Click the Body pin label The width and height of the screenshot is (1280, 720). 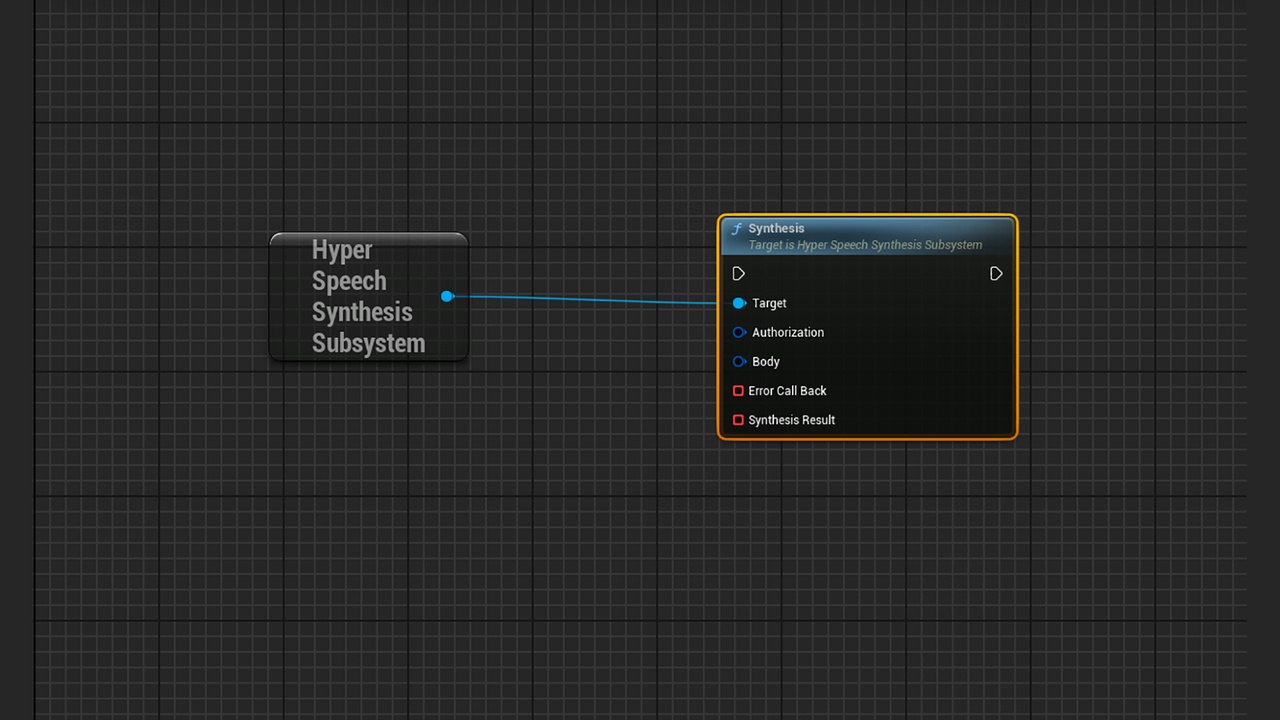[765, 362]
